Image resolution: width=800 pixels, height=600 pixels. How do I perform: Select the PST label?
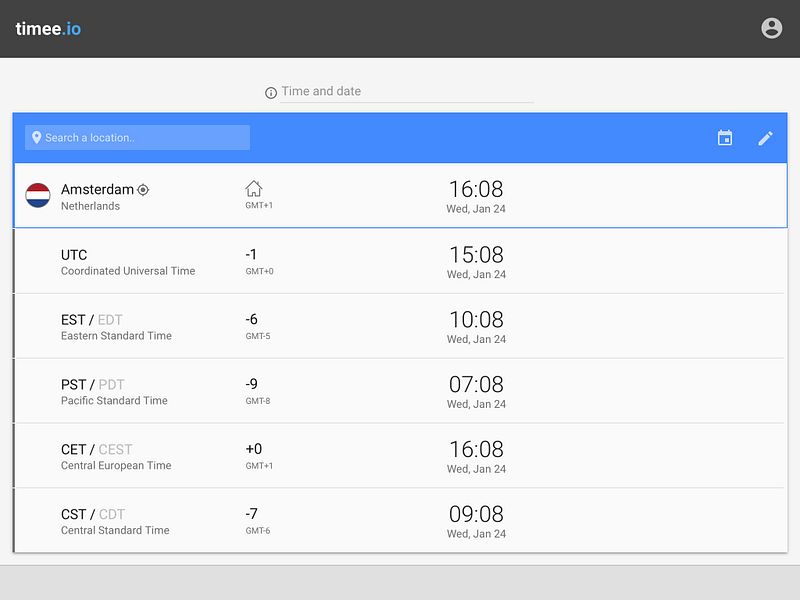click(73, 385)
